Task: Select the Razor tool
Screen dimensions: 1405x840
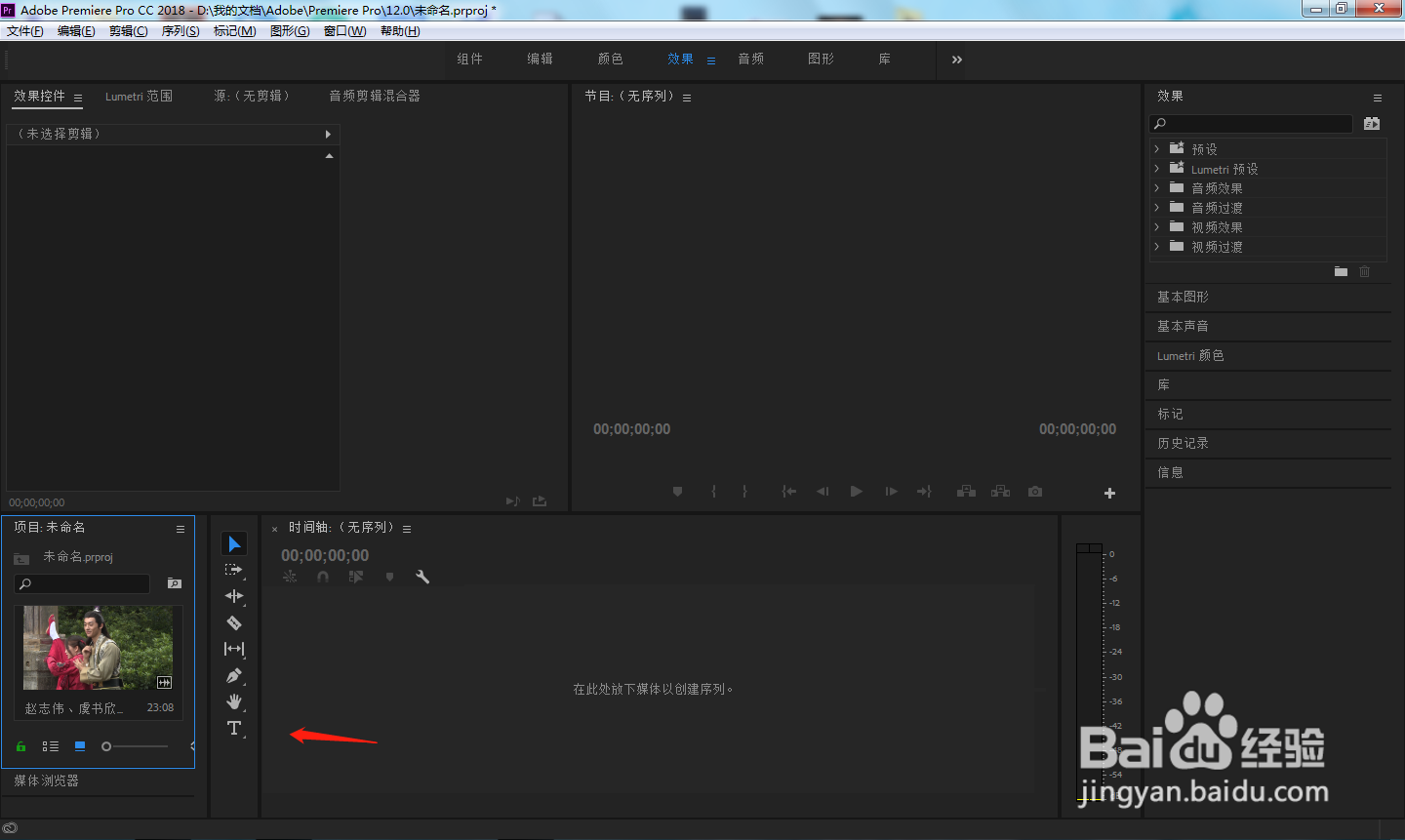Action: pyautogui.click(x=234, y=622)
